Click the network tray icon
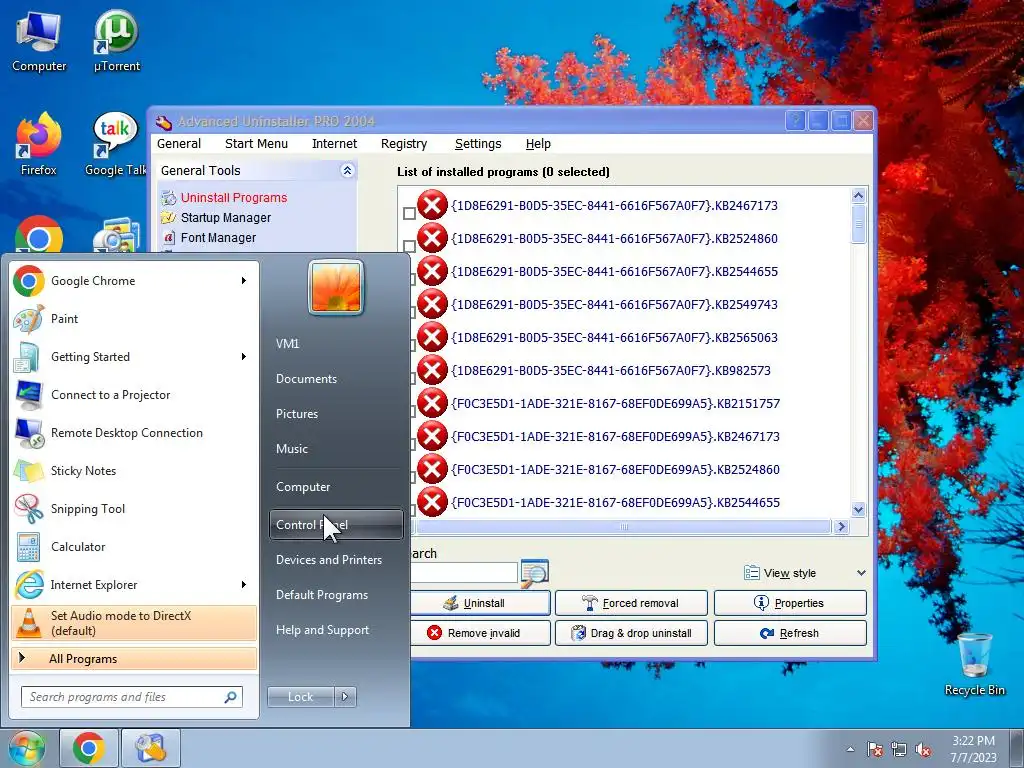The image size is (1024, 768). coord(899,750)
